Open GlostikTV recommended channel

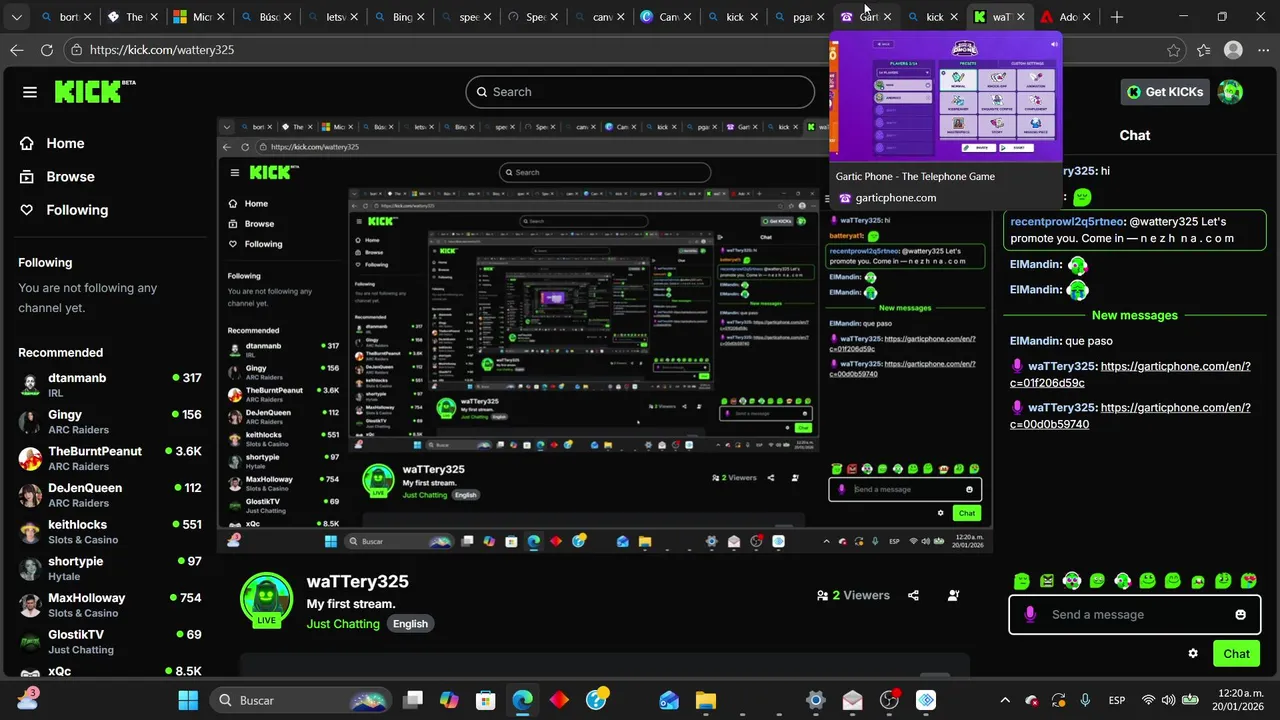(x=110, y=642)
